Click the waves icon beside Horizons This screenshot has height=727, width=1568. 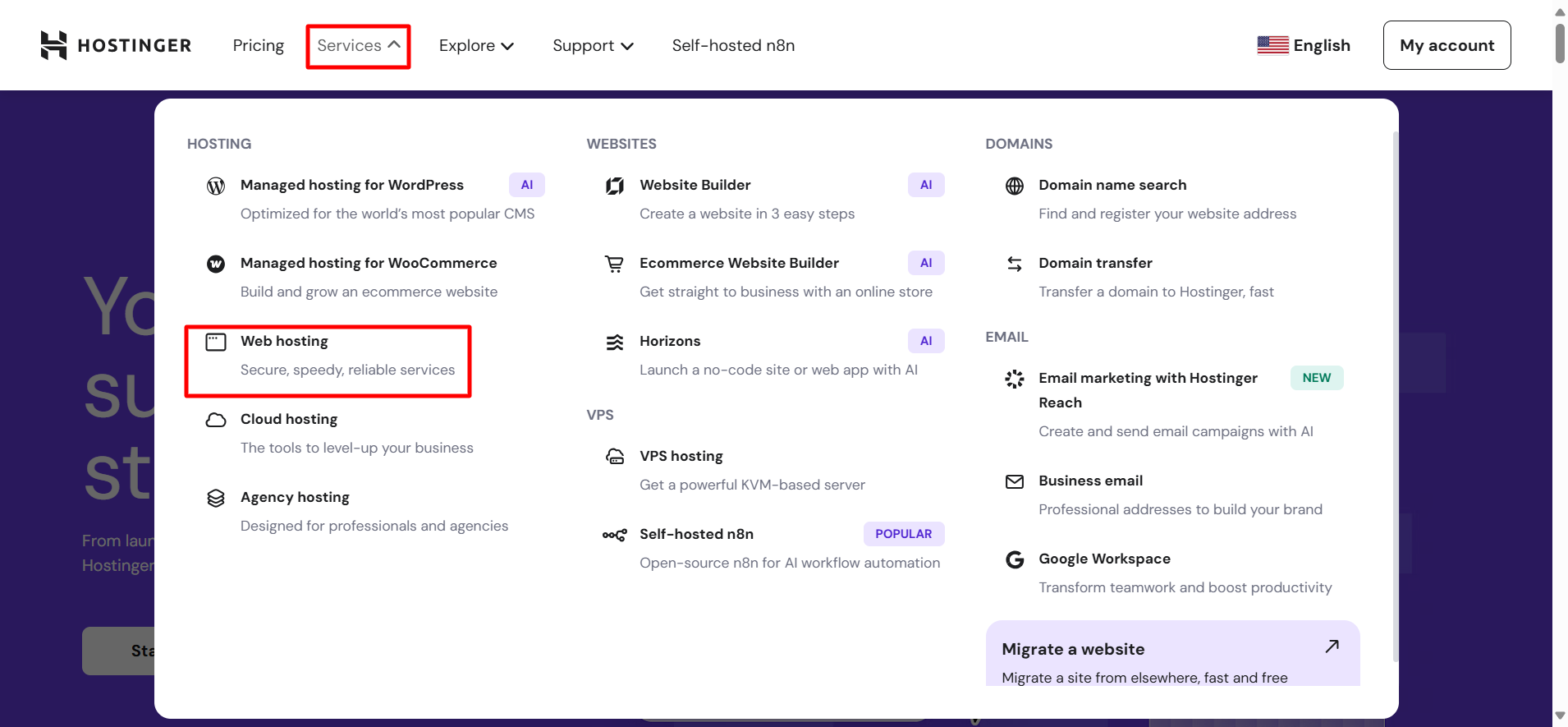pos(615,342)
